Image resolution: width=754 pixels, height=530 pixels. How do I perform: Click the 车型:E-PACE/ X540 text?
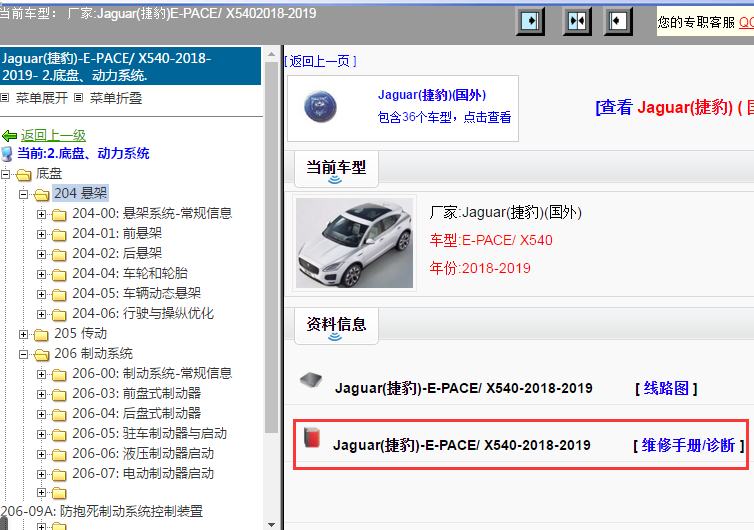pyautogui.click(x=491, y=240)
